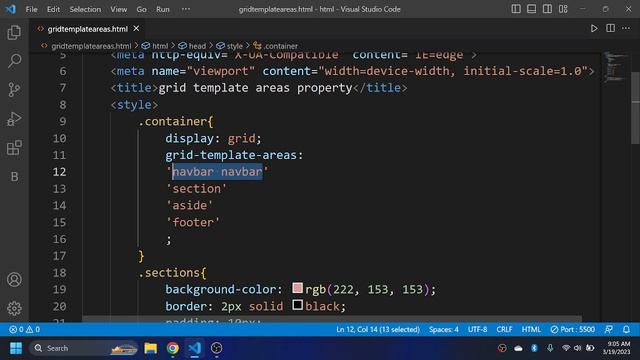Change file encoding UTF-8
This screenshot has width=640, height=360.
click(478, 329)
